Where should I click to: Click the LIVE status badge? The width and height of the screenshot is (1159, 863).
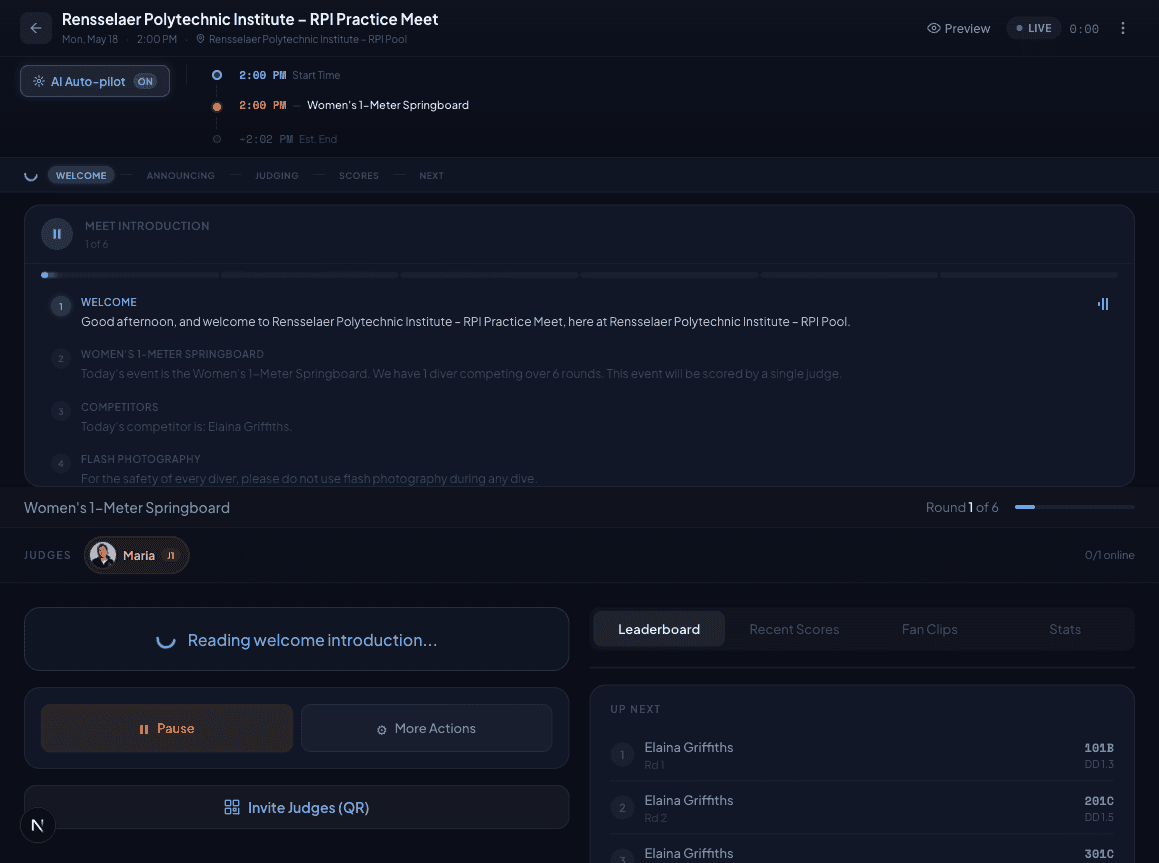(1033, 28)
